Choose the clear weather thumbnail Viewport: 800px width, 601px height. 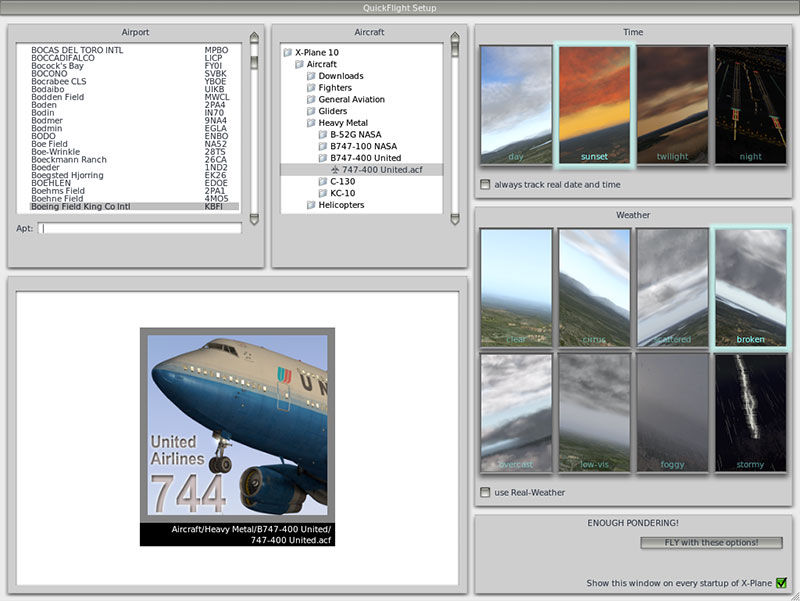coord(516,288)
